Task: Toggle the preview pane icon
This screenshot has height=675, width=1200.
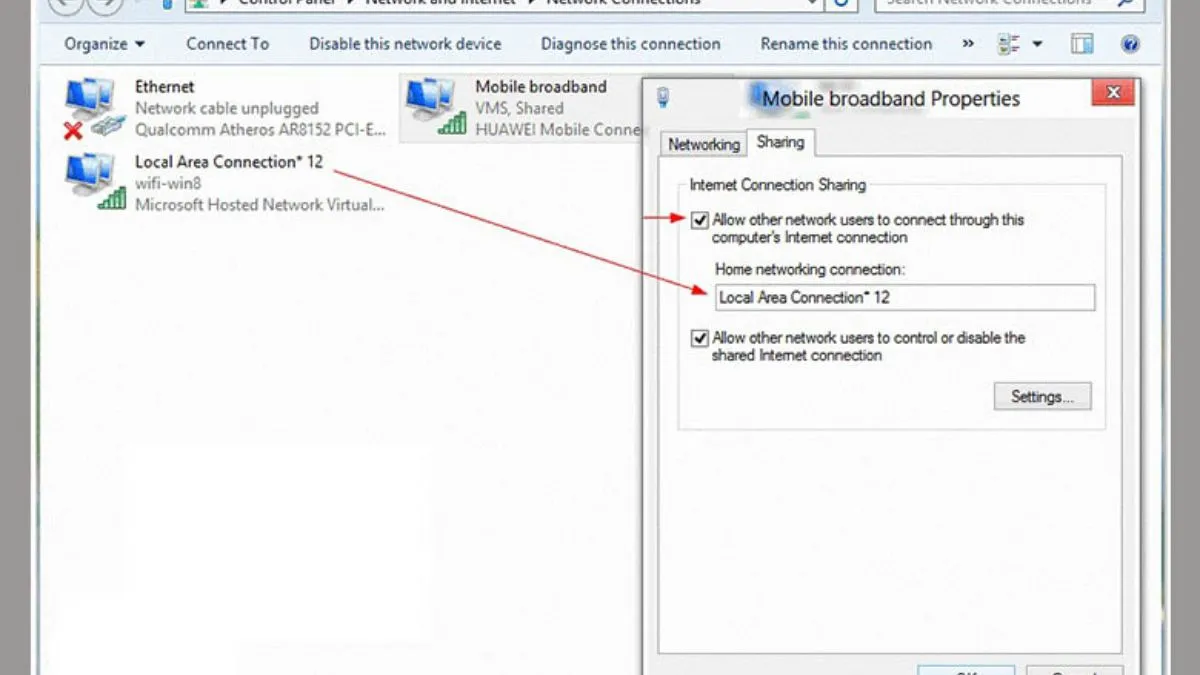Action: (1081, 44)
